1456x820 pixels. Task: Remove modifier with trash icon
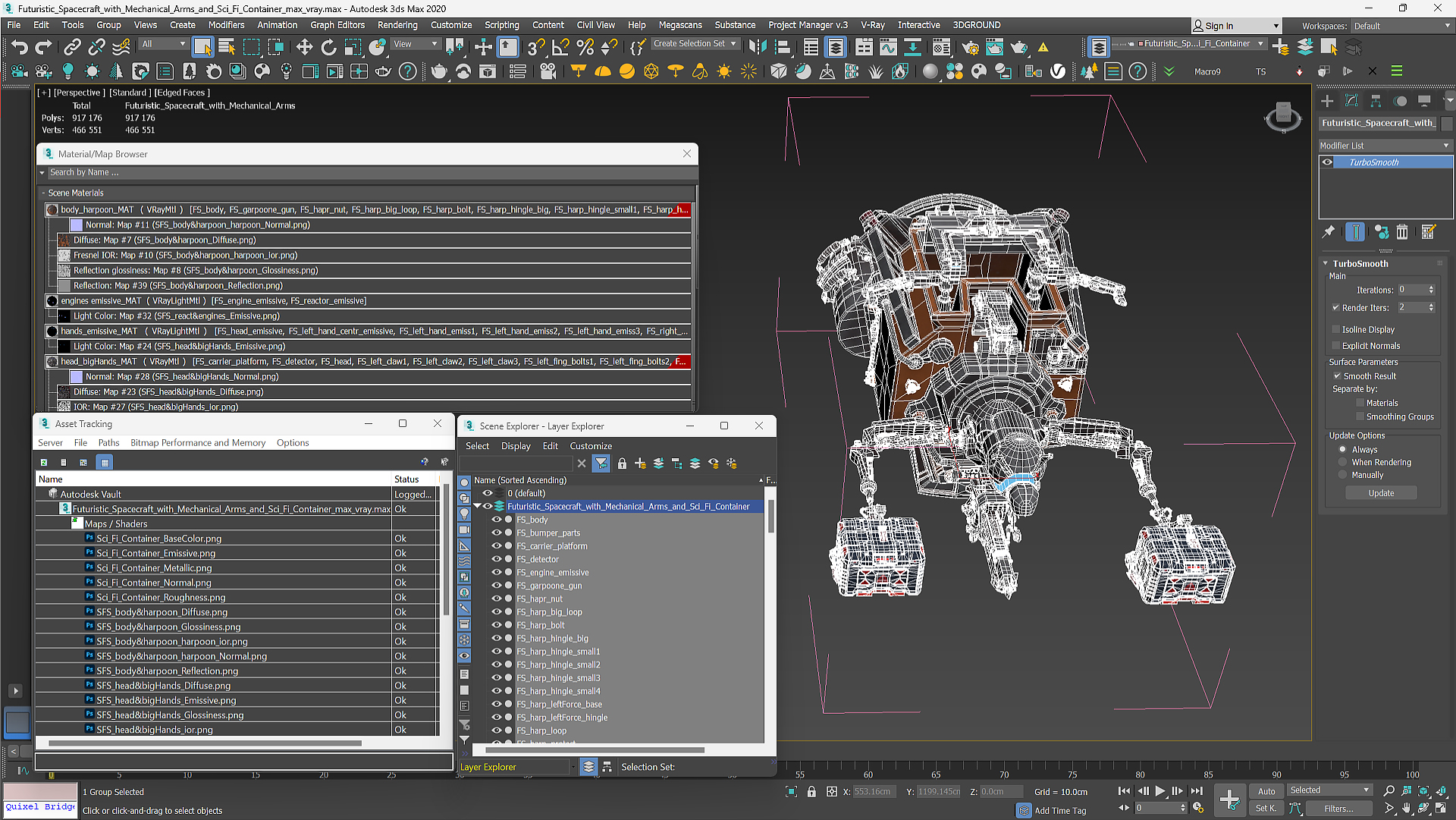(1402, 232)
